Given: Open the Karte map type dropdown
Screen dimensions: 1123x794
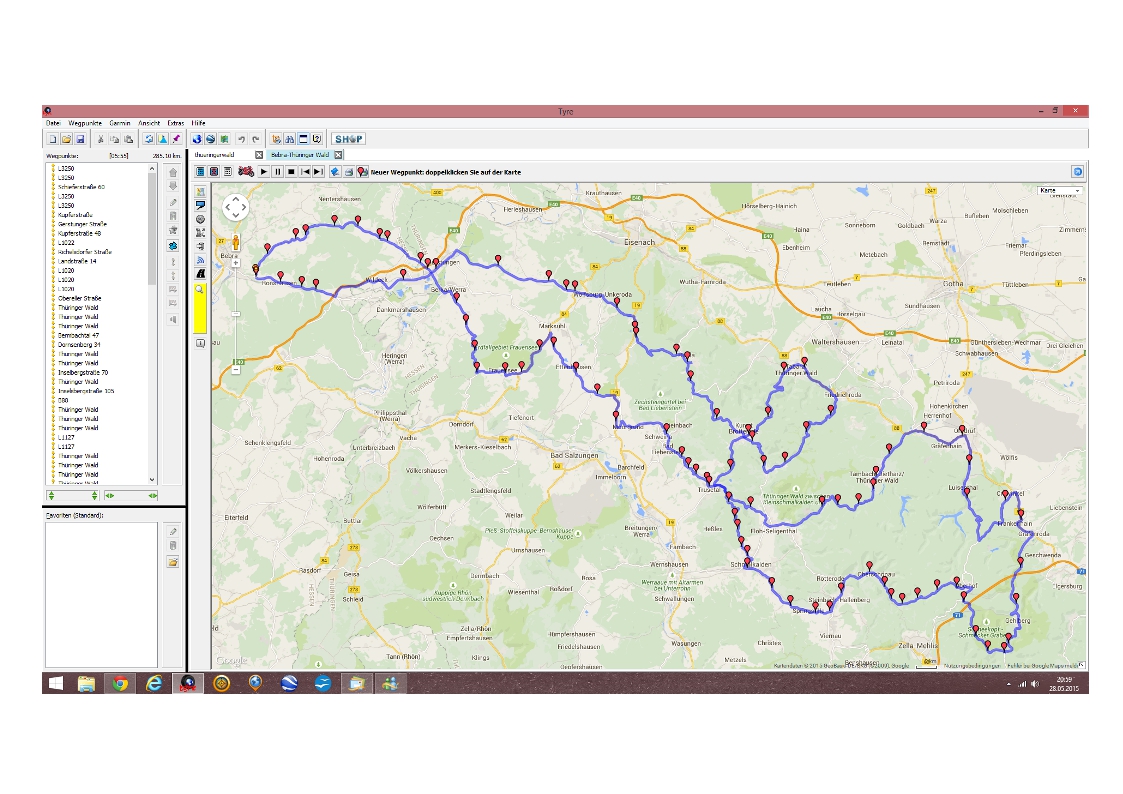Looking at the screenshot, I should point(1061,190).
